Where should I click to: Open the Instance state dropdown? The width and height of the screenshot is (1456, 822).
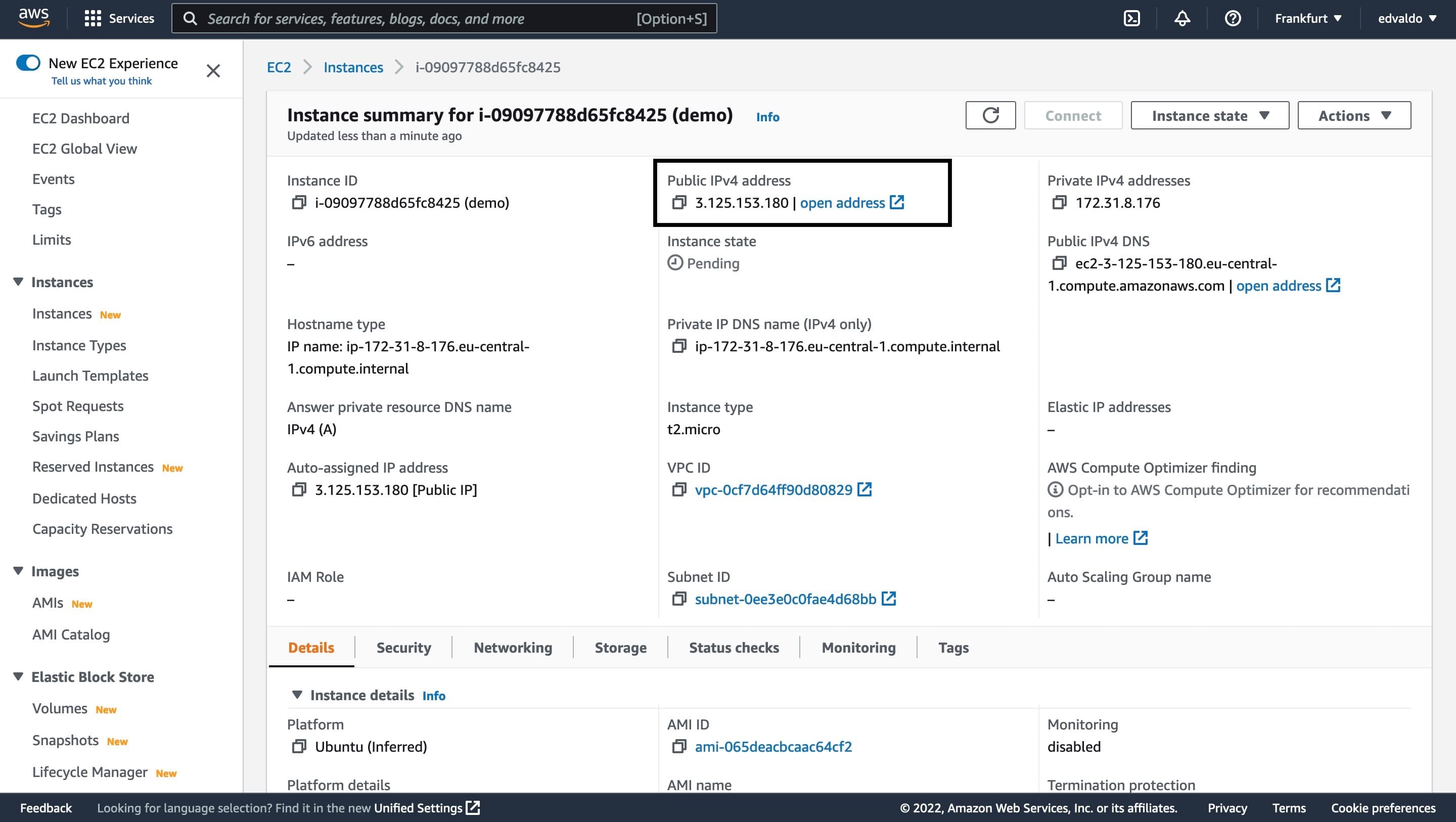point(1210,115)
